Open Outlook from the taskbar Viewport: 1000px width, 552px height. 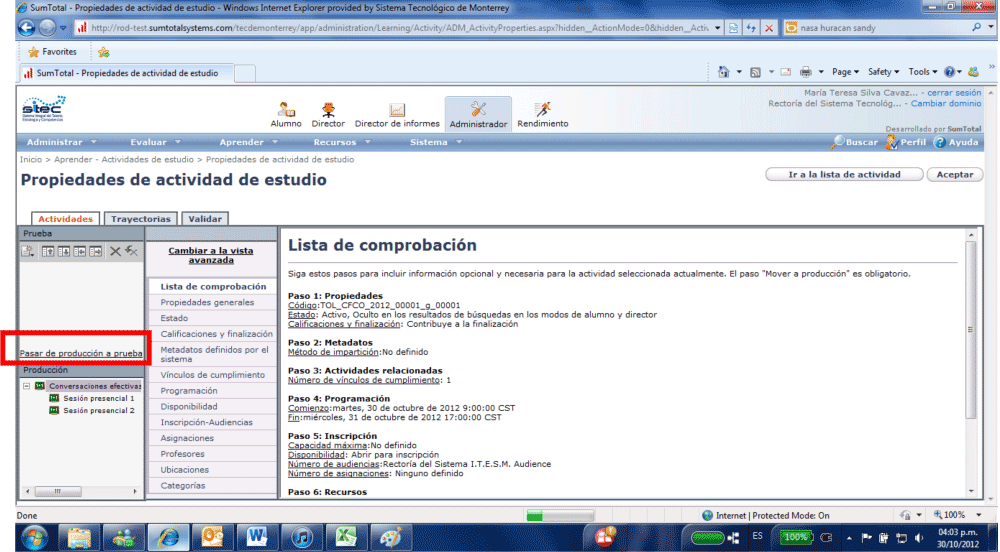tap(212, 537)
